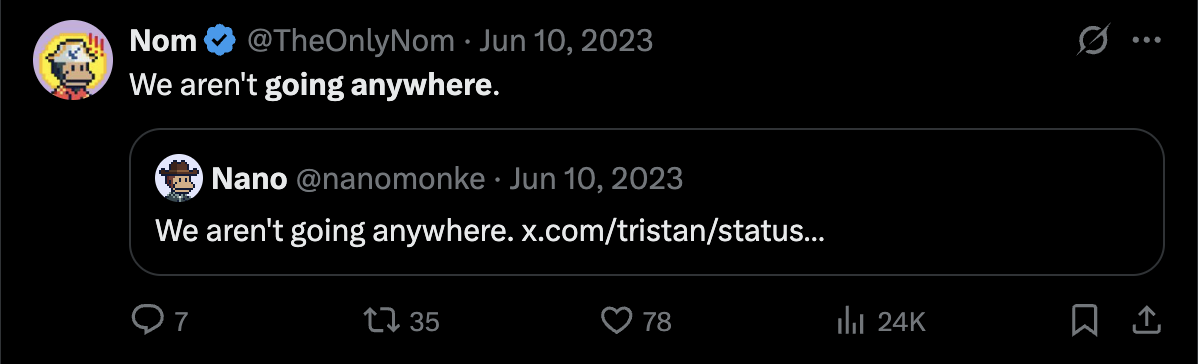Share the tweet using the upload arrow icon
The height and width of the screenshot is (364, 1198).
(x=1145, y=320)
